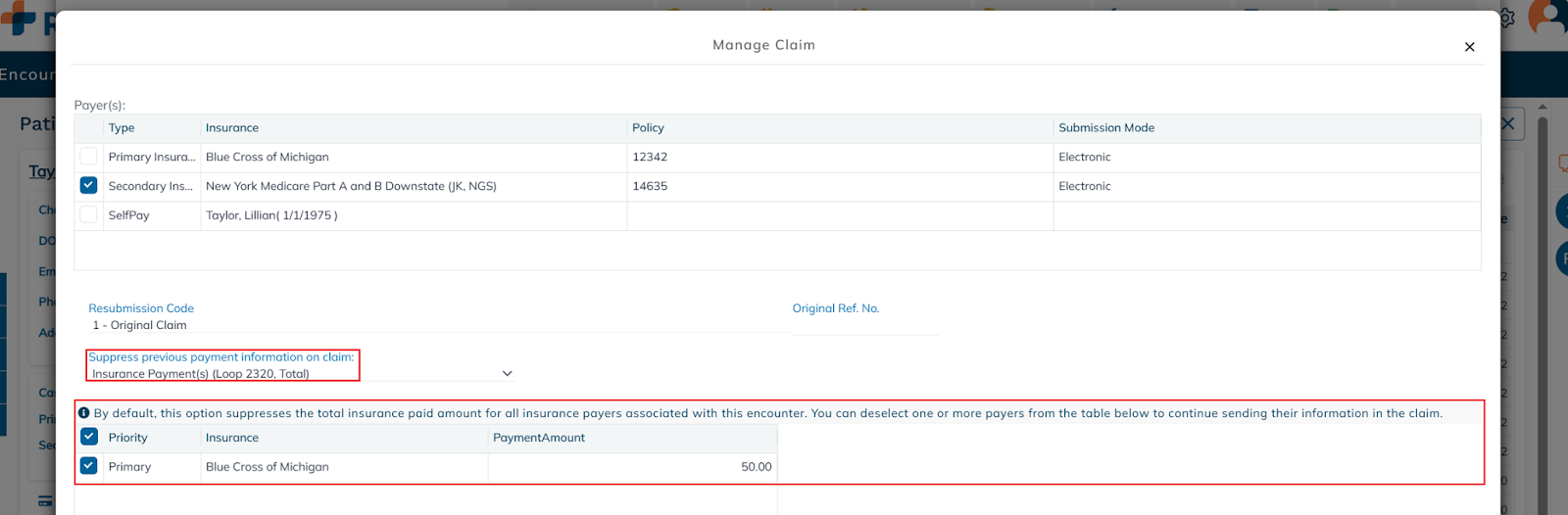Toggle the select-all Priority header checkbox
The height and width of the screenshot is (515, 1568).
89,437
